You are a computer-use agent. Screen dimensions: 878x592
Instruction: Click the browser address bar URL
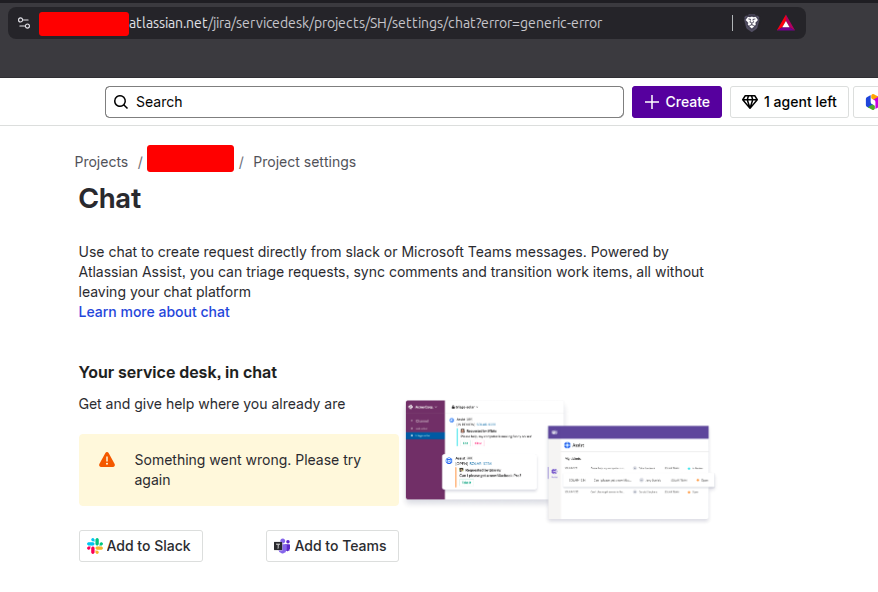[x=366, y=23]
